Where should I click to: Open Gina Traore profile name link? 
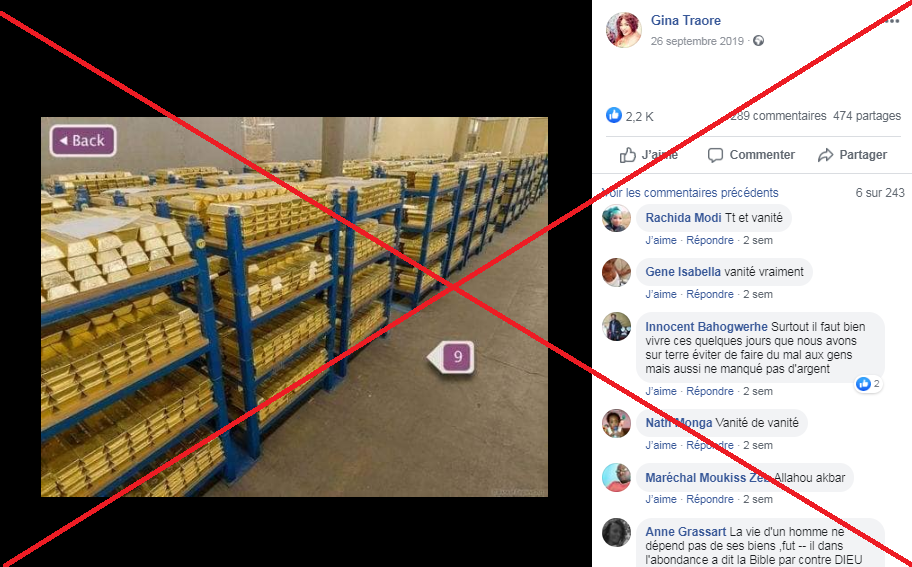tap(686, 20)
